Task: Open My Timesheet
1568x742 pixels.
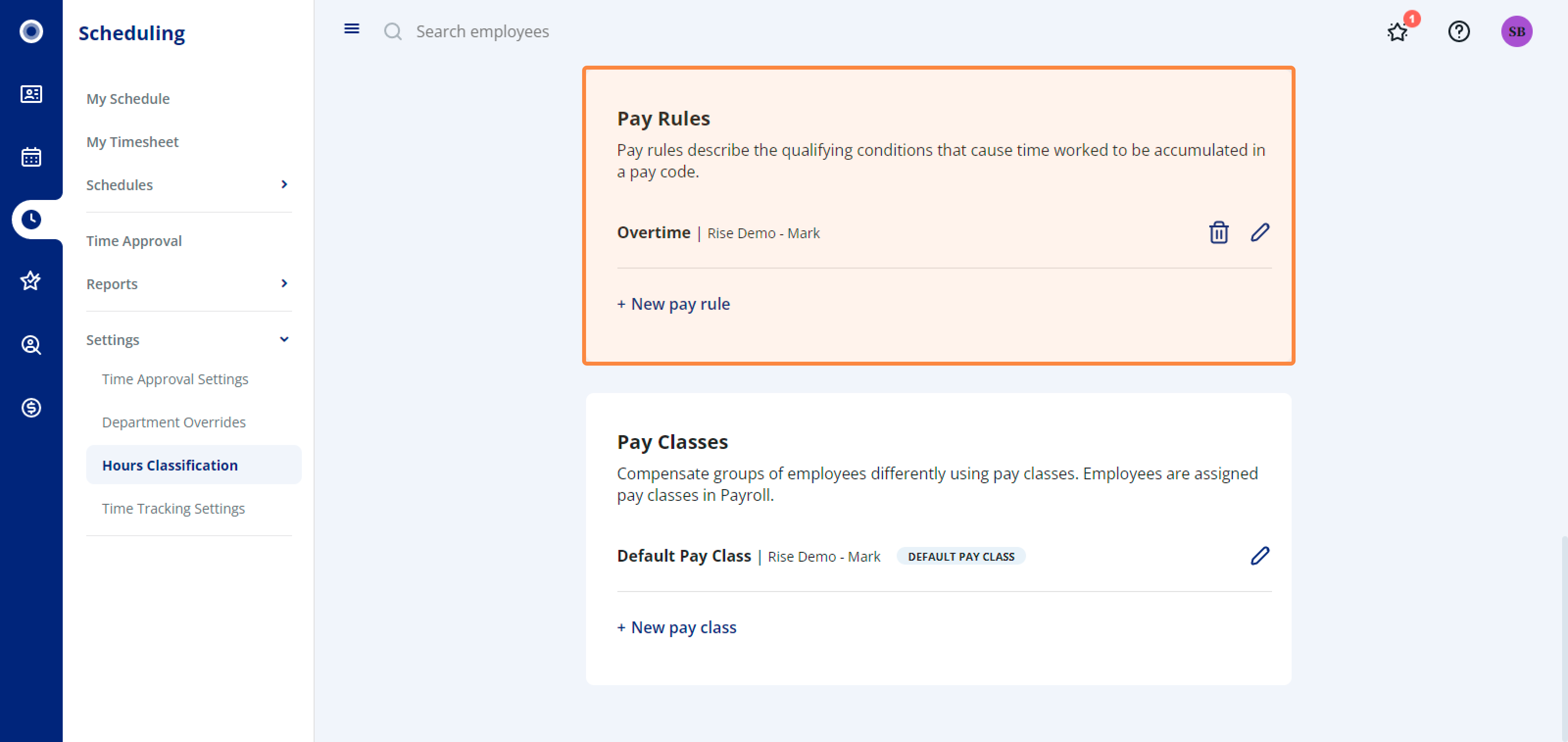Action: (132, 142)
